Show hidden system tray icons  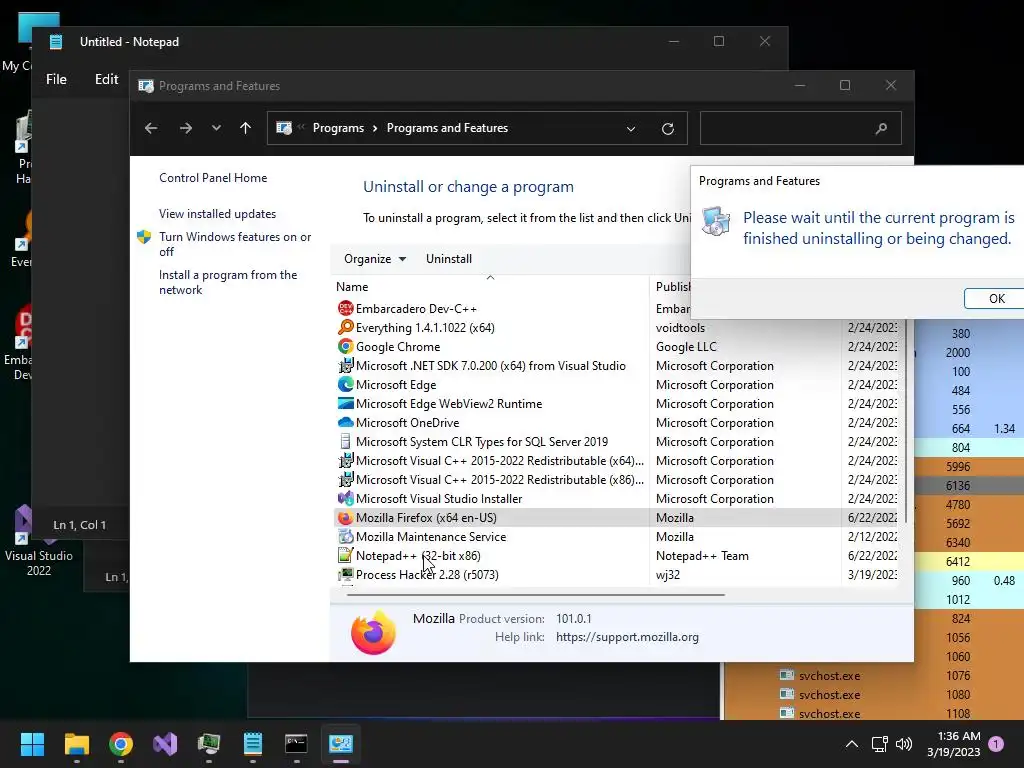click(x=852, y=744)
